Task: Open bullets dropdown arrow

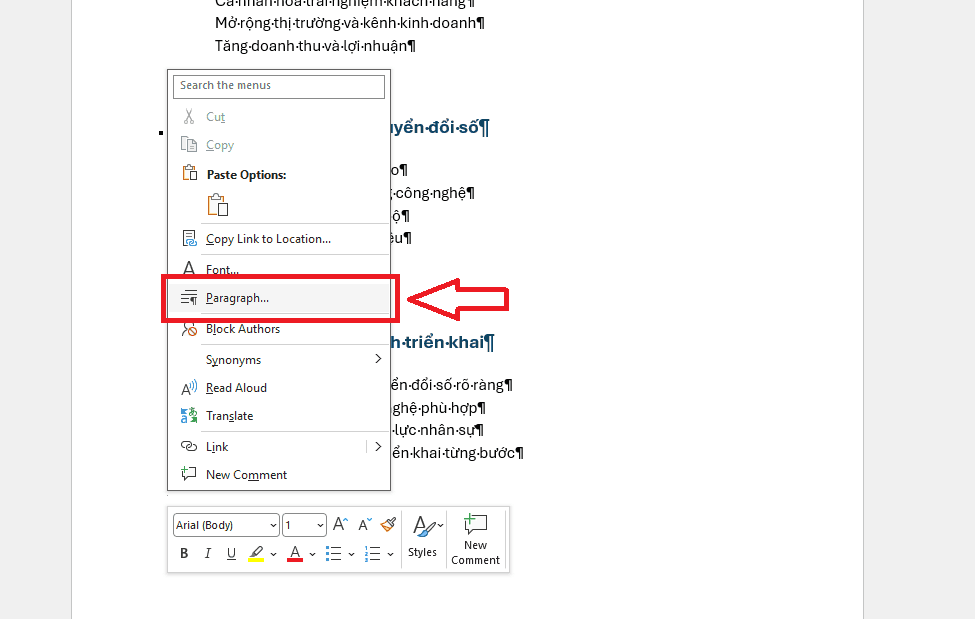Action: (x=351, y=554)
